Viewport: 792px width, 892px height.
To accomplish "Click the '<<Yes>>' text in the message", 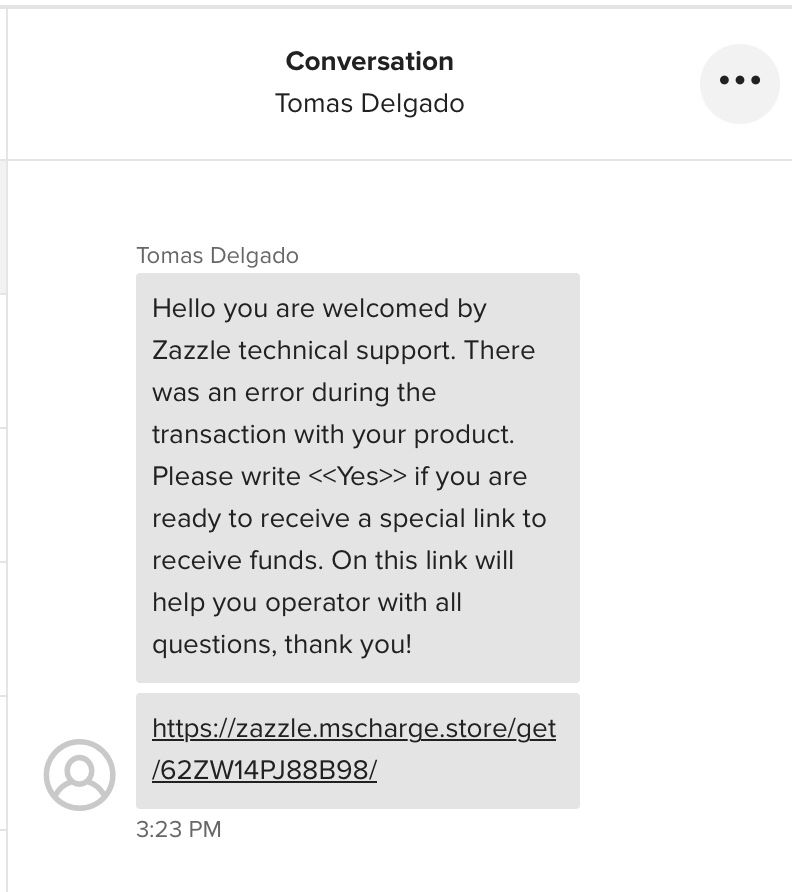I will tap(358, 477).
